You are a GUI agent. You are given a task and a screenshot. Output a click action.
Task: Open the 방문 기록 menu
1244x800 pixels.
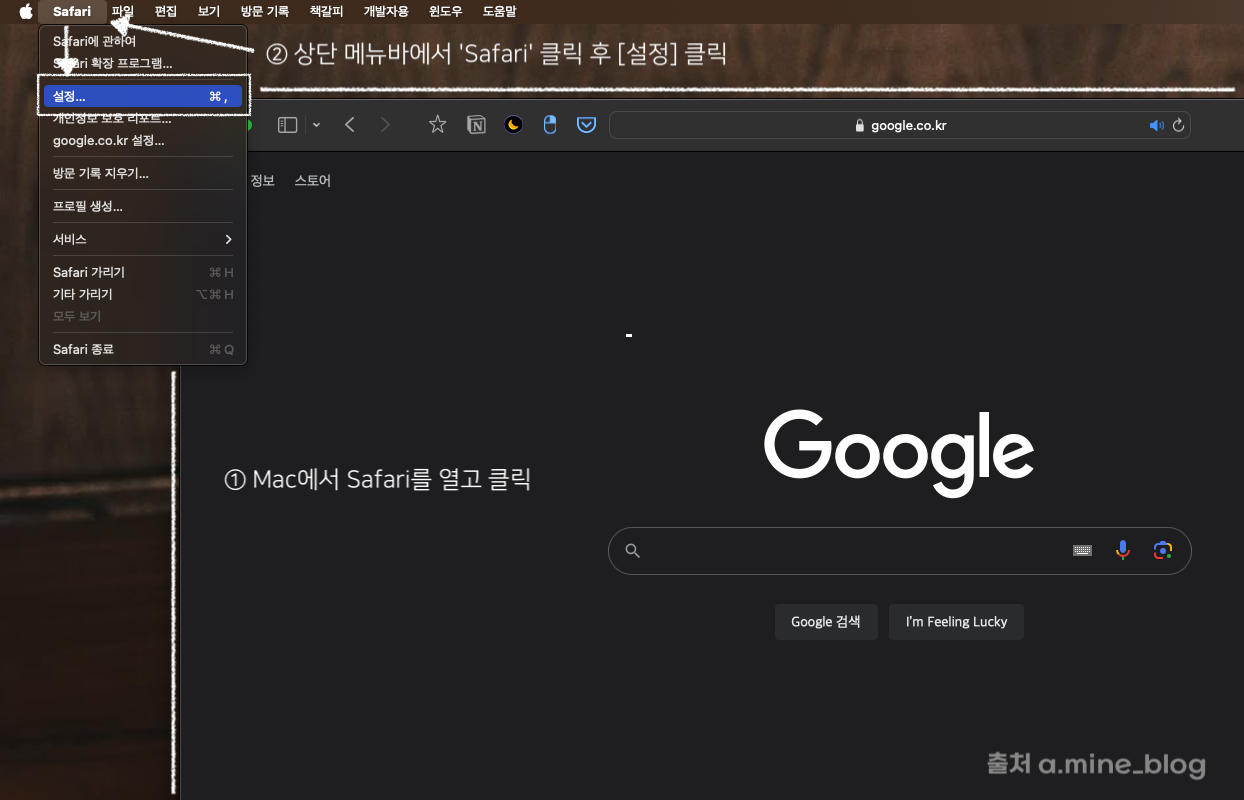tap(265, 12)
